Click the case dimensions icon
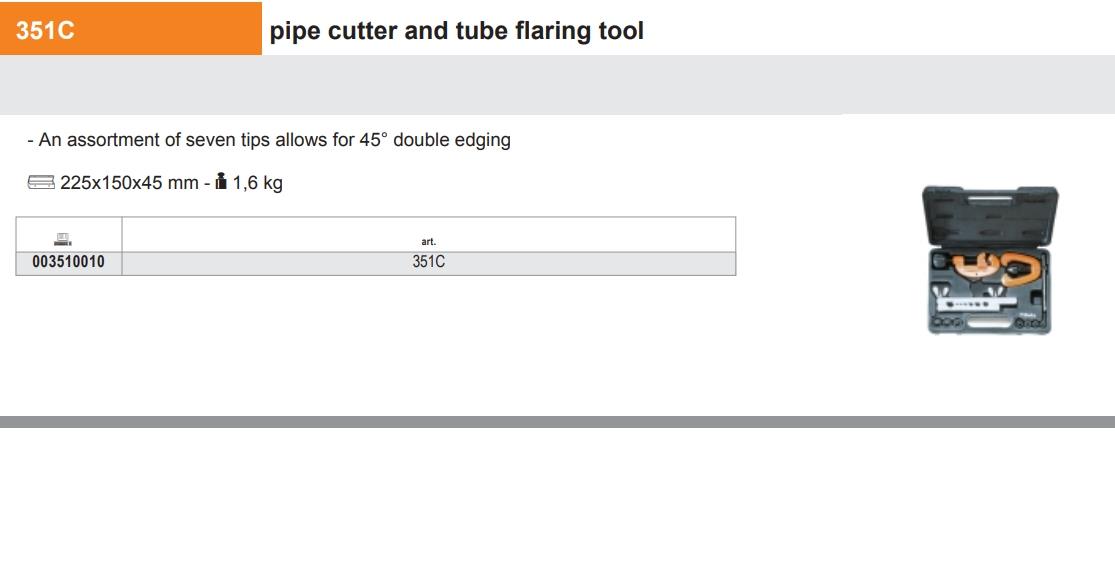Viewport: 1115px width, 583px height. (x=42, y=183)
